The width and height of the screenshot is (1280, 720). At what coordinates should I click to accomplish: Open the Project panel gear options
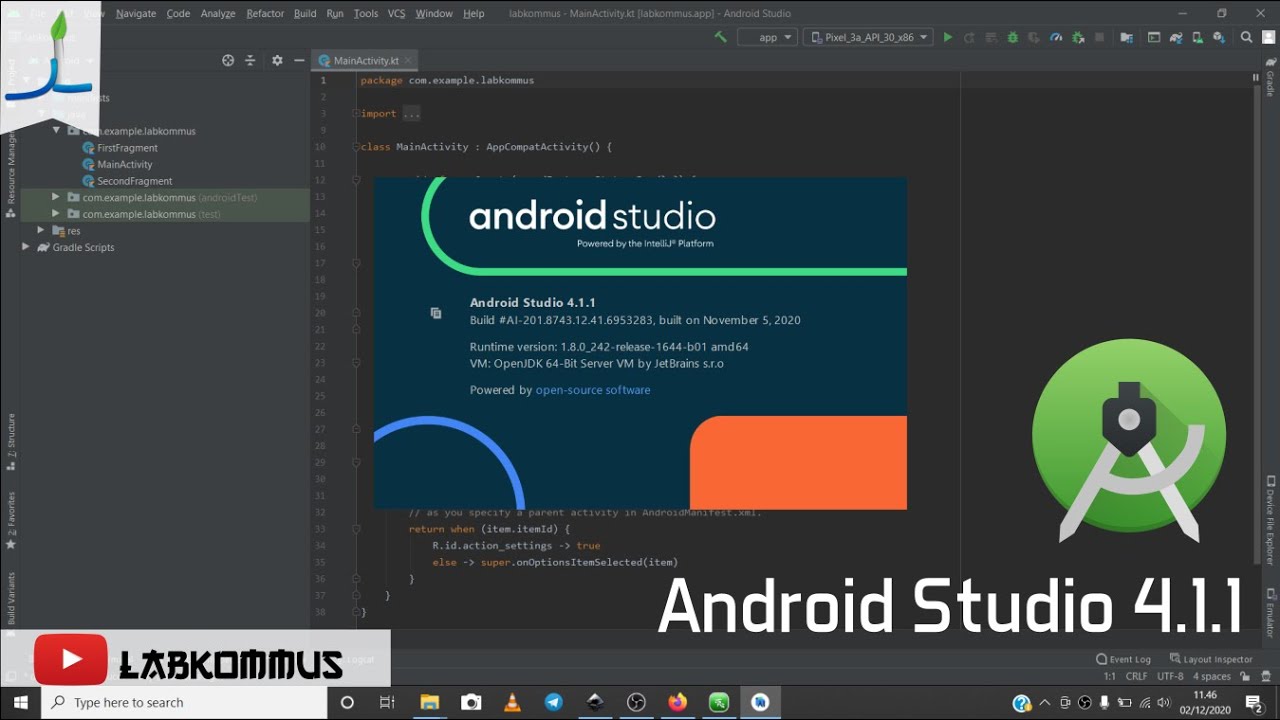coord(277,61)
